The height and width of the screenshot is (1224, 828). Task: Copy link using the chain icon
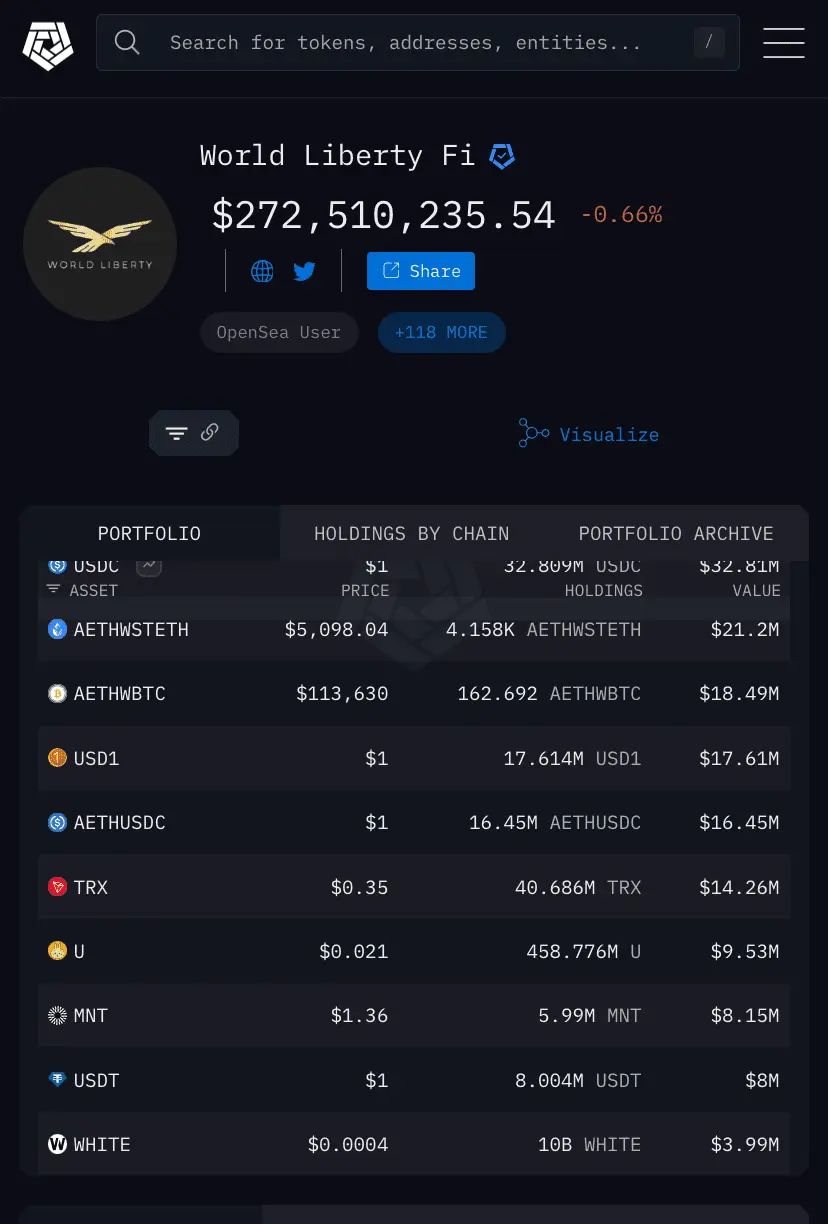[x=209, y=432]
